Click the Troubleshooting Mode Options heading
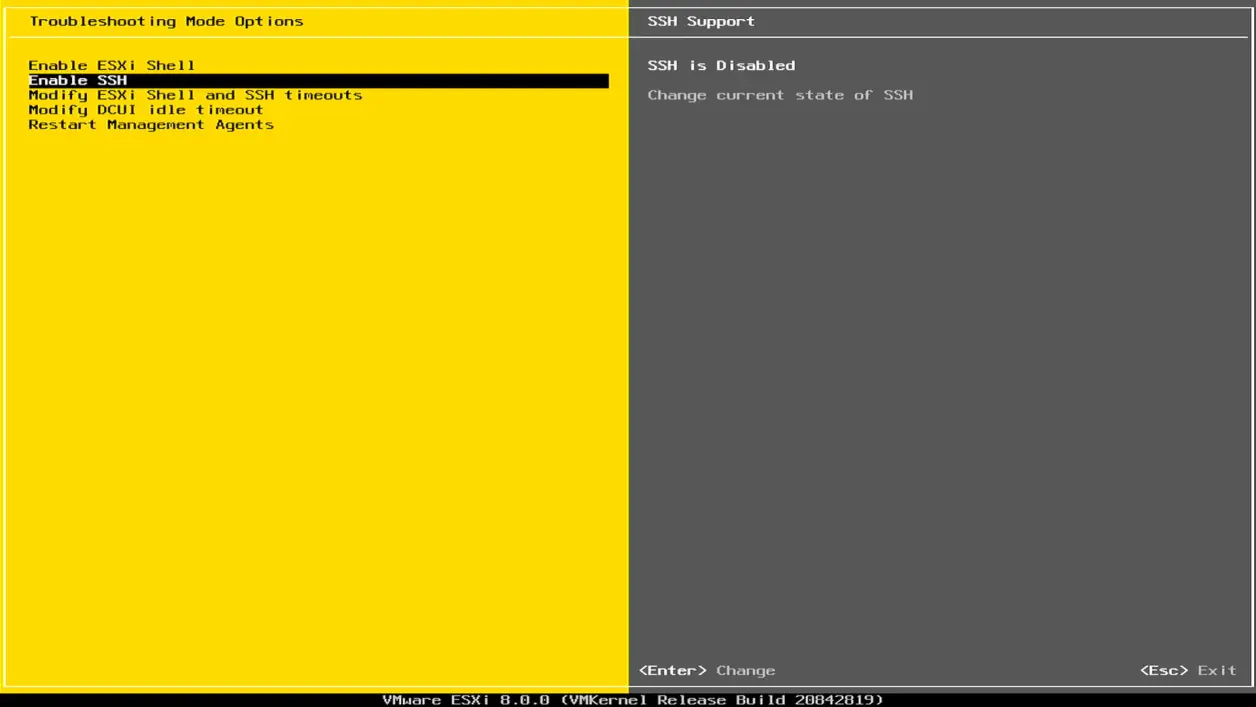Viewport: 1256px width, 707px height. pos(166,21)
